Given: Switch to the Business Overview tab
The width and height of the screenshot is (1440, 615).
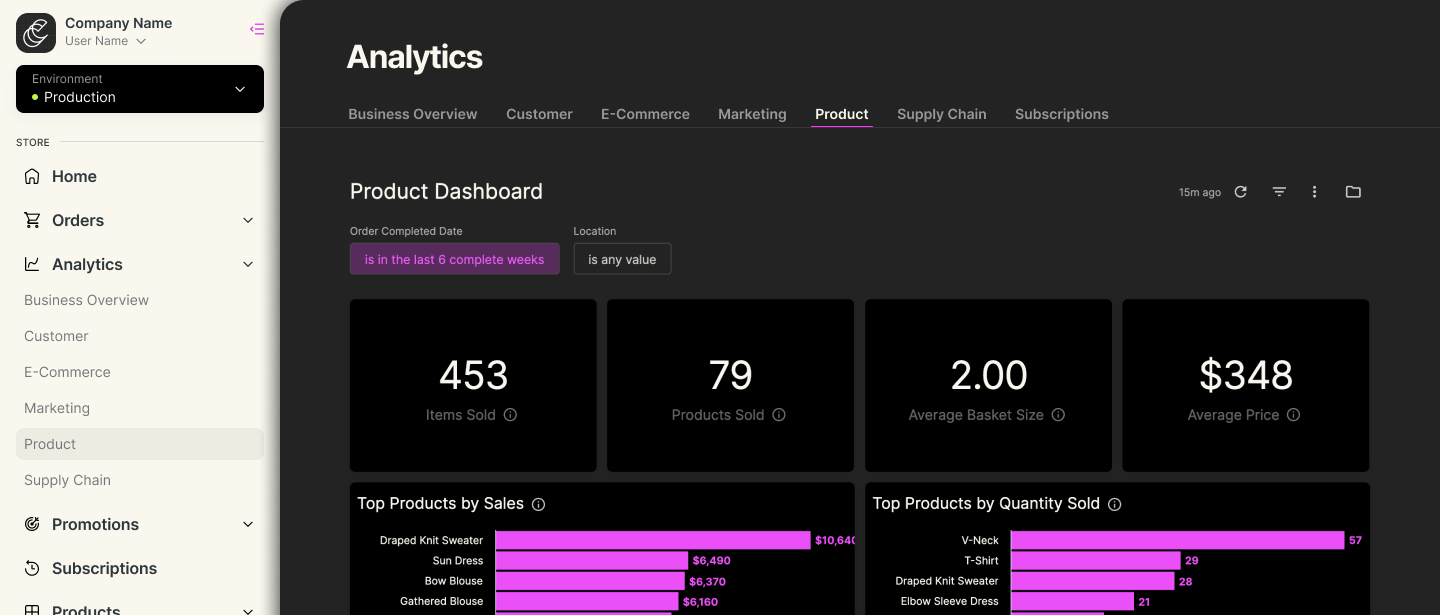Looking at the screenshot, I should click(x=413, y=114).
